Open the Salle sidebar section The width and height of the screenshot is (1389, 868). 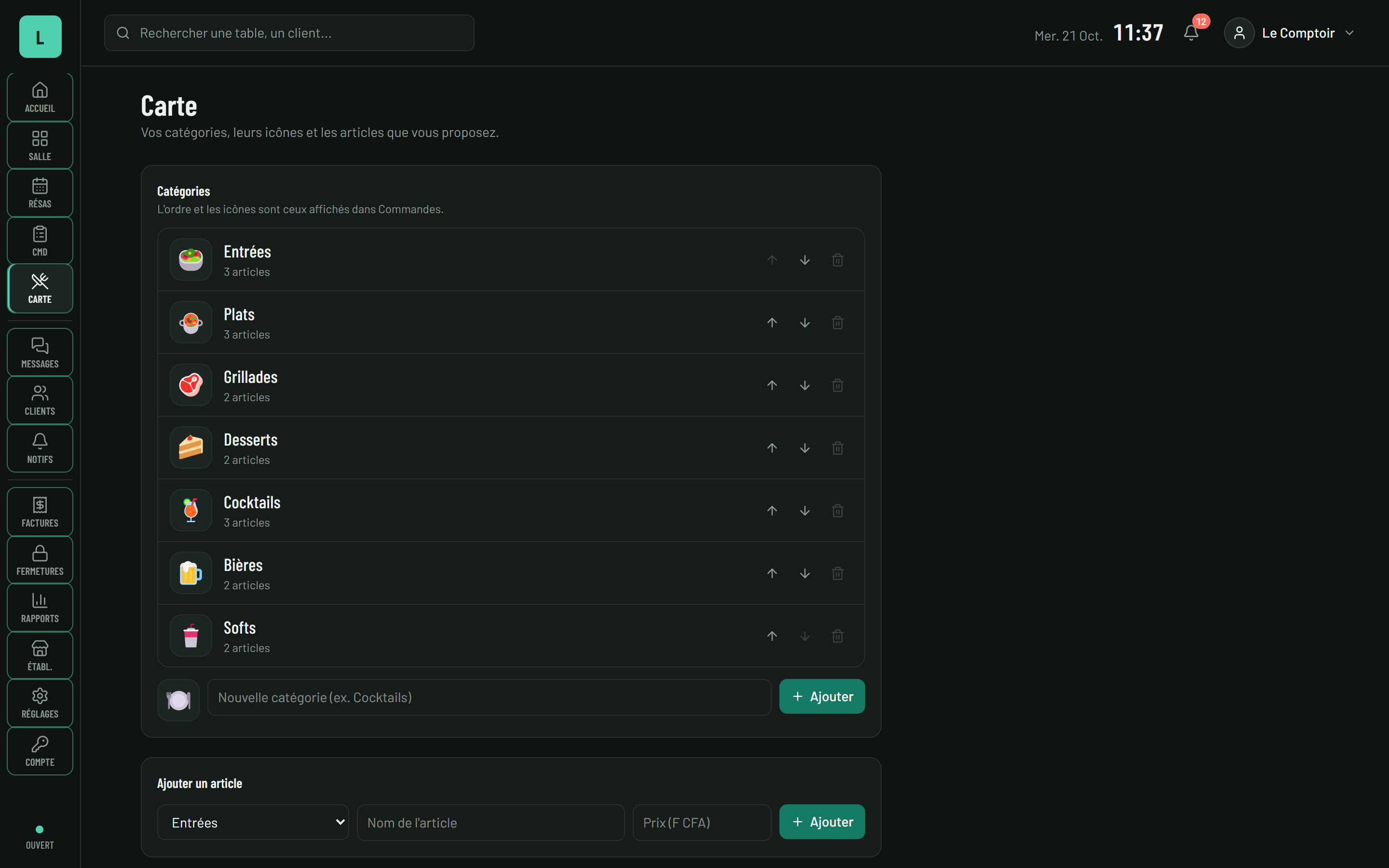tap(40, 145)
